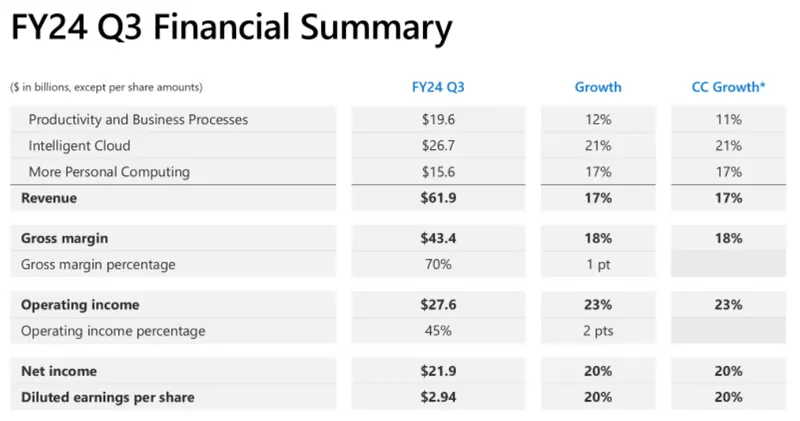Viewport: 800px width, 421px height.
Task: Select the $61.9 revenue value
Action: [438, 198]
